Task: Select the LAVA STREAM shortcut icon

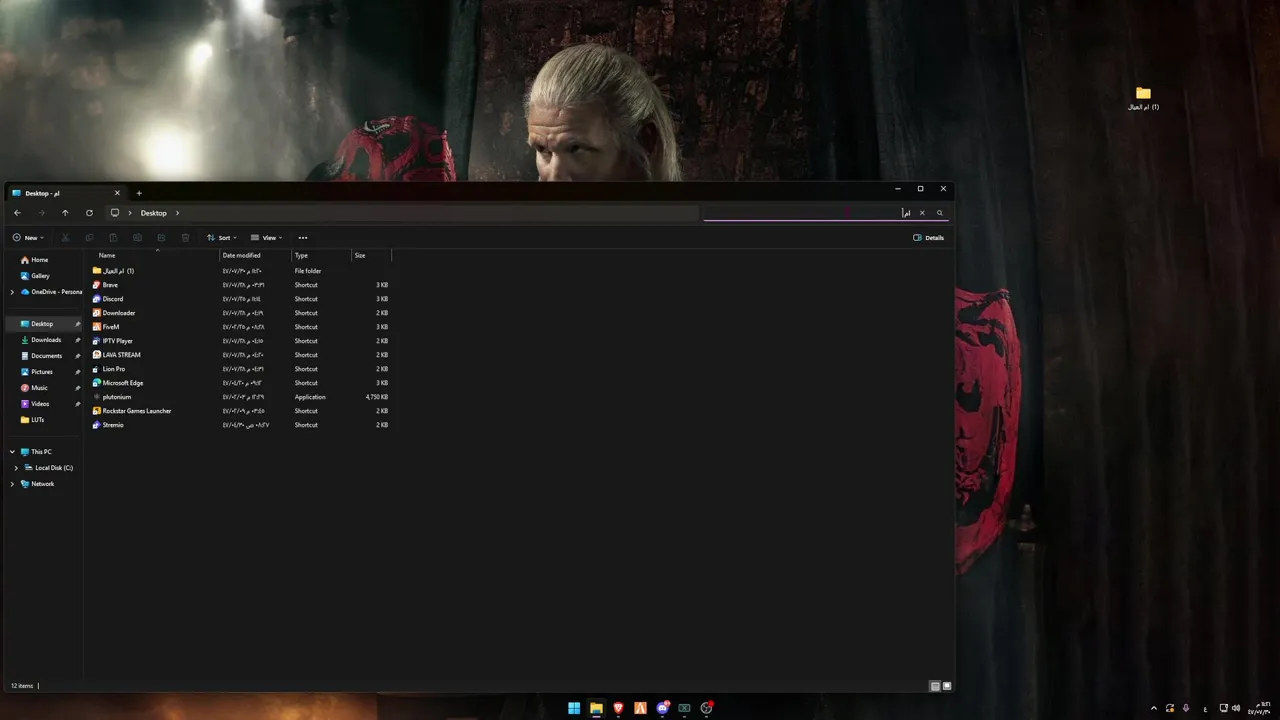Action: (x=97, y=355)
